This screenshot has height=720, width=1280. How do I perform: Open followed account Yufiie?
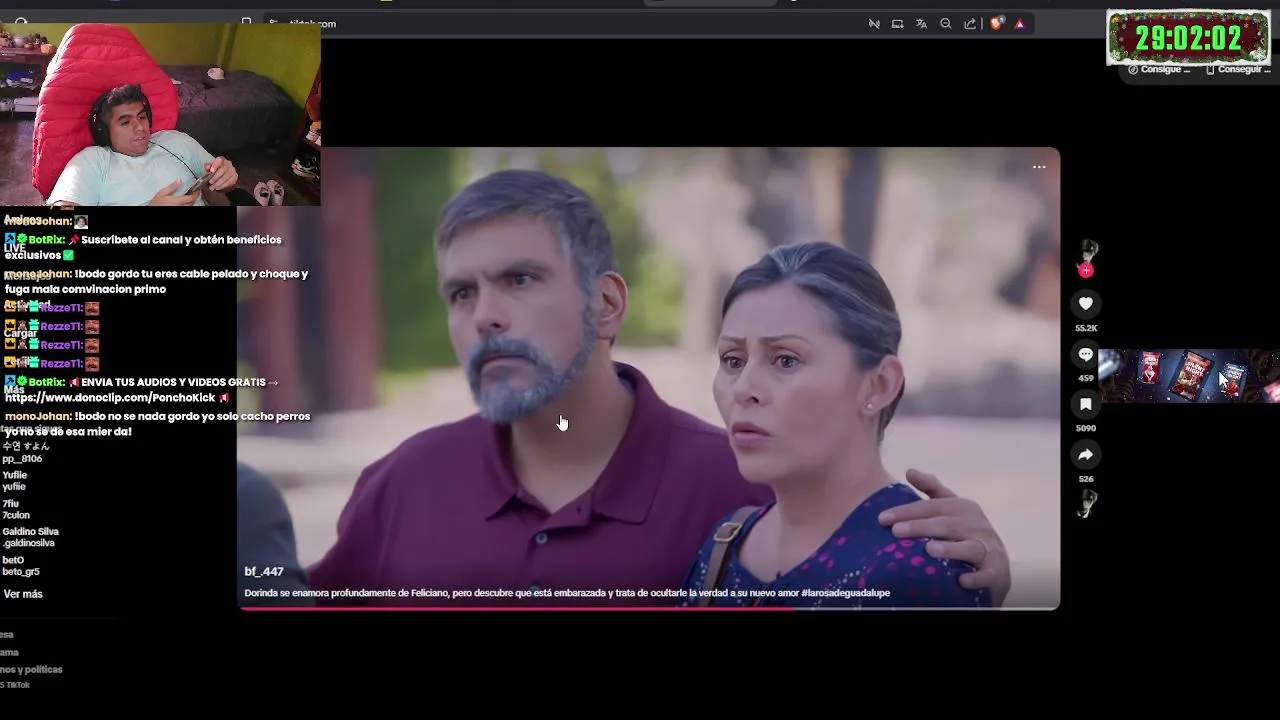point(15,481)
